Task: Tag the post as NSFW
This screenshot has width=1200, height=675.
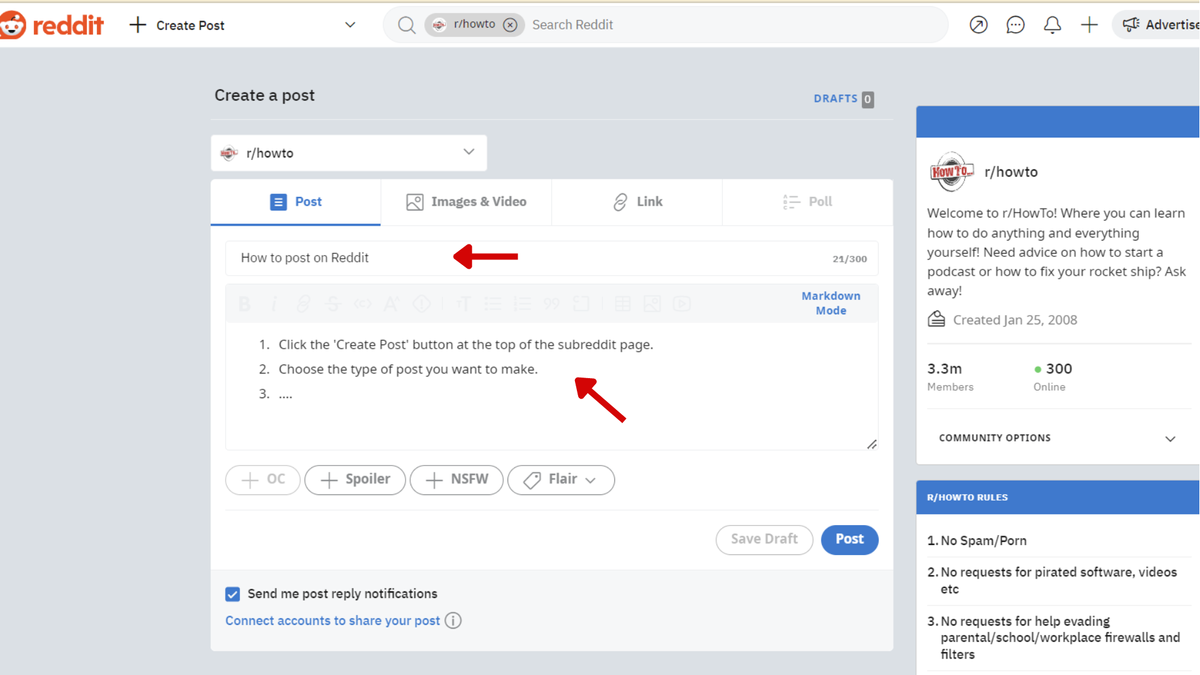Action: tap(456, 479)
